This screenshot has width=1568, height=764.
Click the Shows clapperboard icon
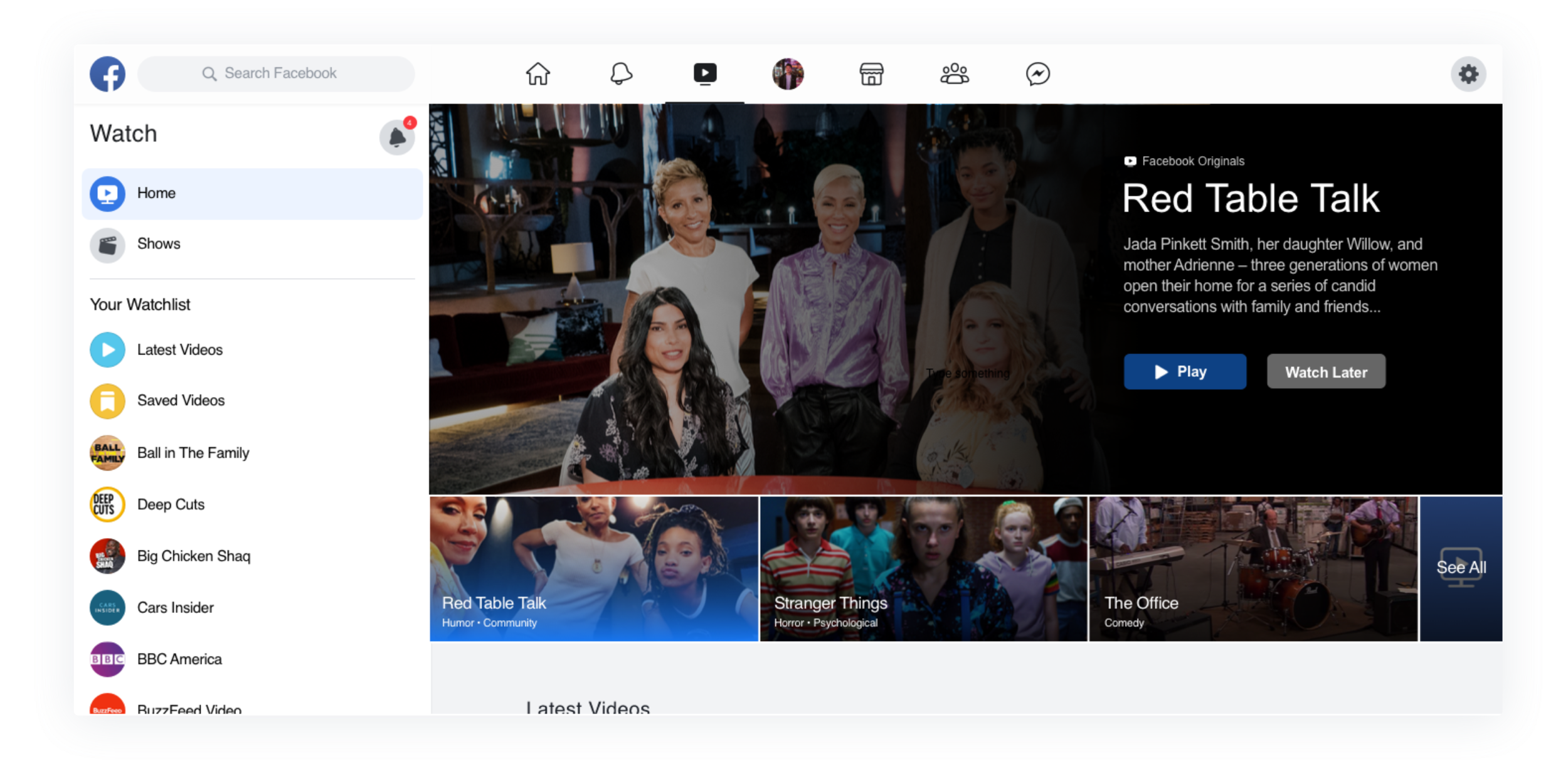coord(107,245)
